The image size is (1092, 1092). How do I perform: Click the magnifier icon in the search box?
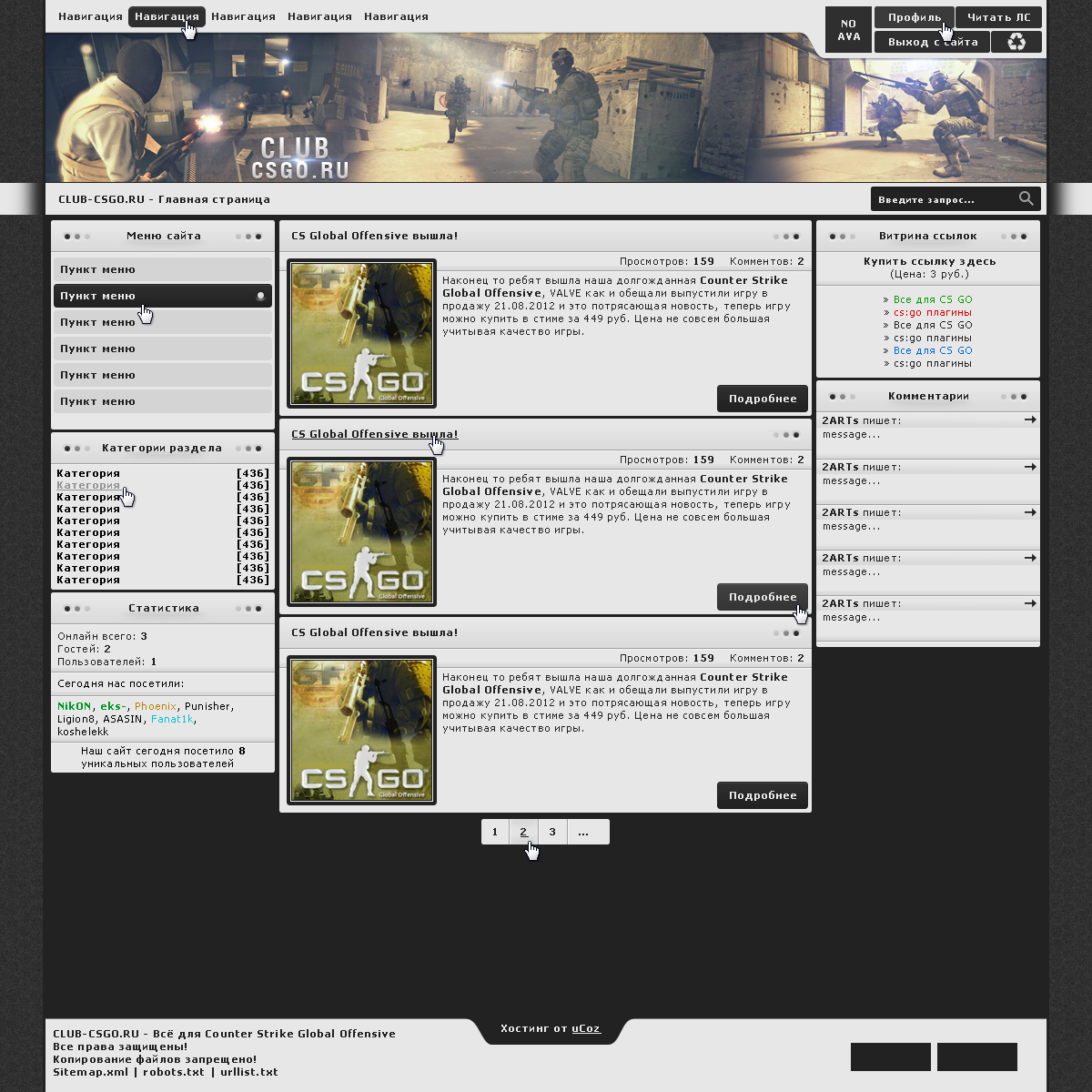[1026, 198]
